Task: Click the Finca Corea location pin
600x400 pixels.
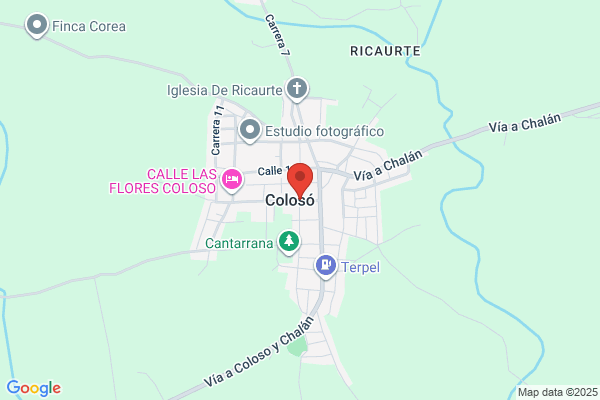Action: (37, 25)
